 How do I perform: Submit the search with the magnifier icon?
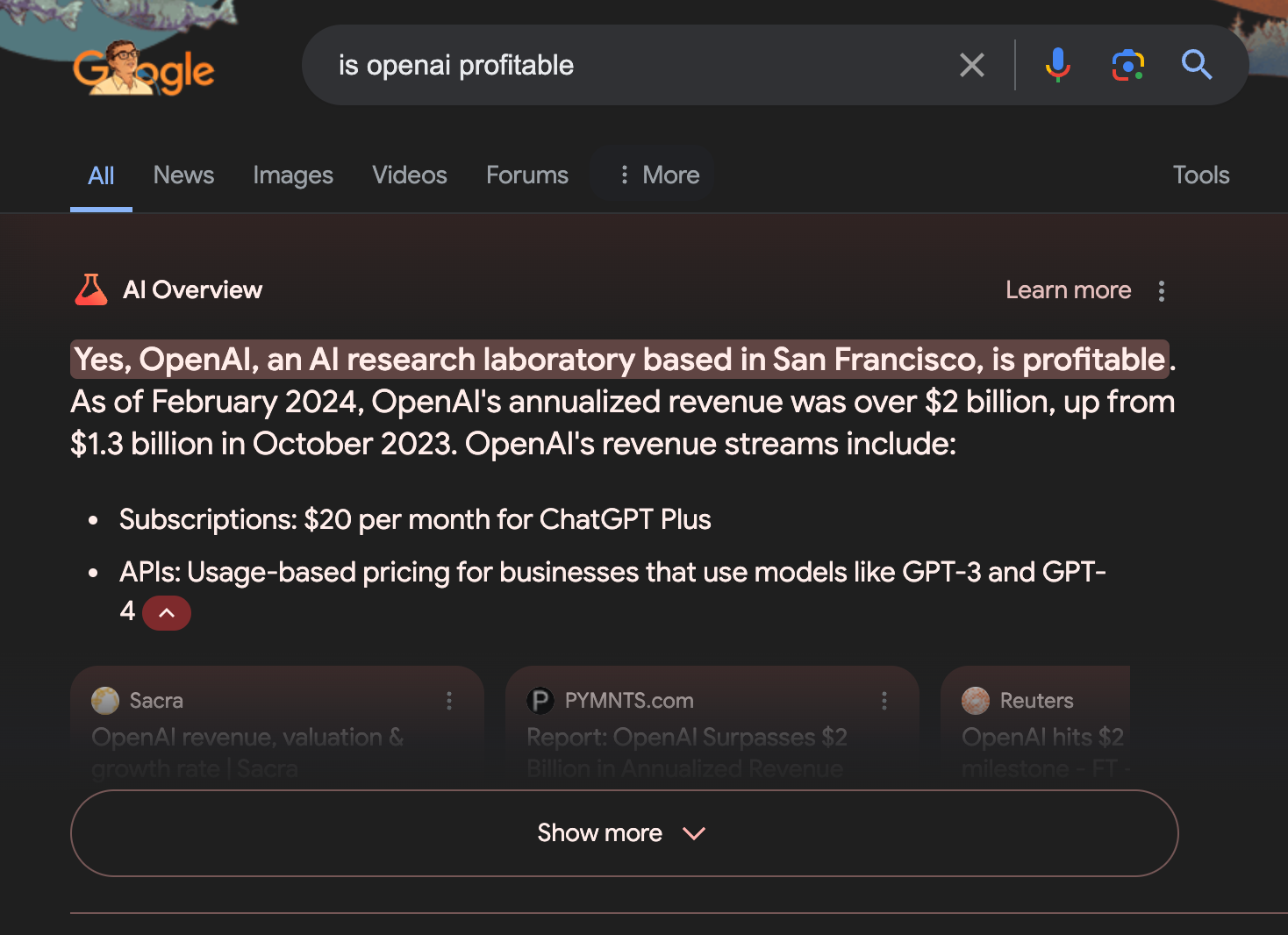[1197, 65]
